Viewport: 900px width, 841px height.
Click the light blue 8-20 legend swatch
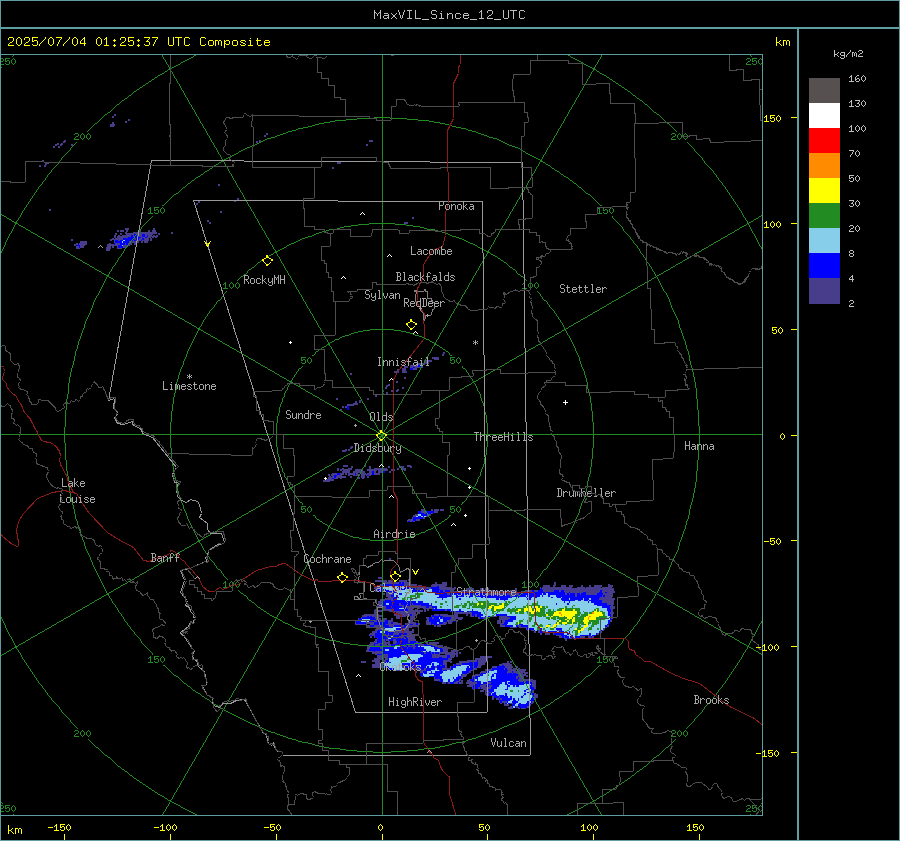point(824,241)
